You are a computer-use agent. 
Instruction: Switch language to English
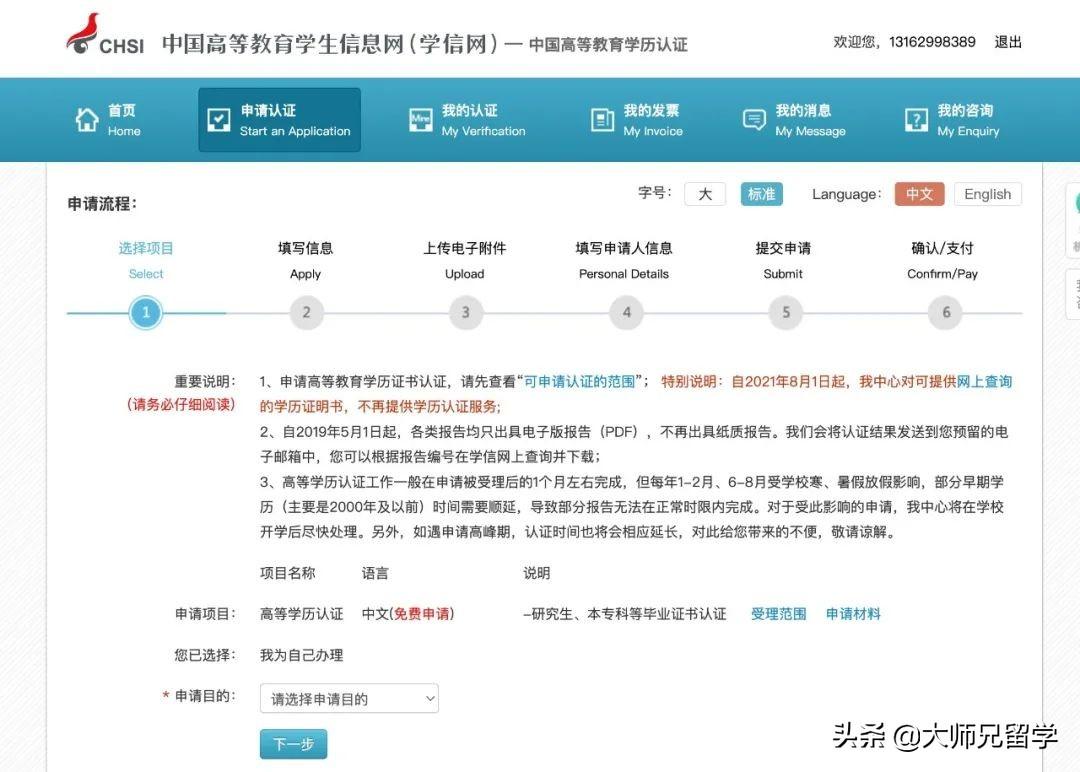[x=988, y=194]
